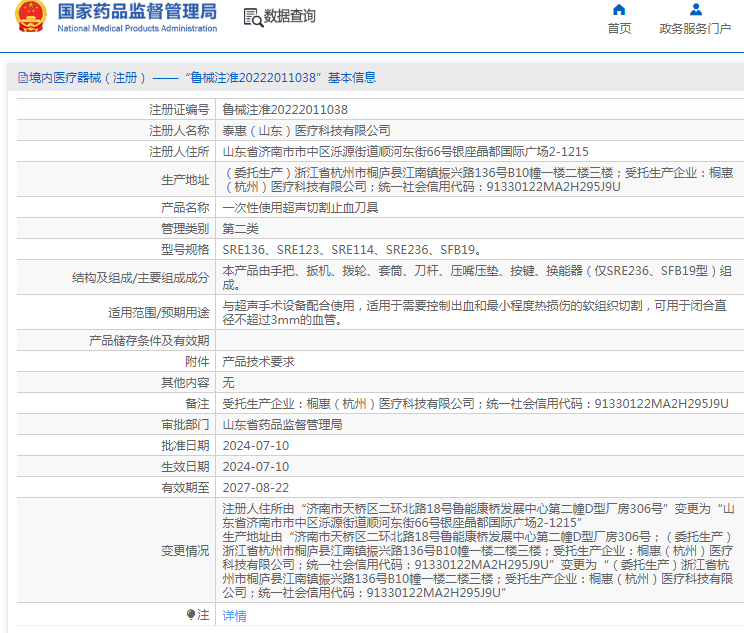Click the 产品储存条件及有效期 label

point(149,341)
